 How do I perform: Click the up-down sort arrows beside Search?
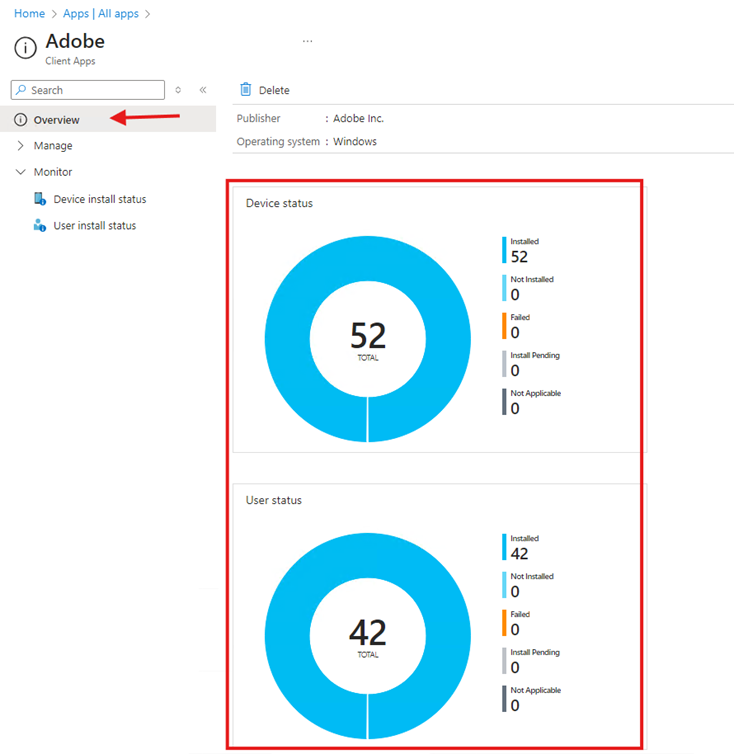(178, 90)
